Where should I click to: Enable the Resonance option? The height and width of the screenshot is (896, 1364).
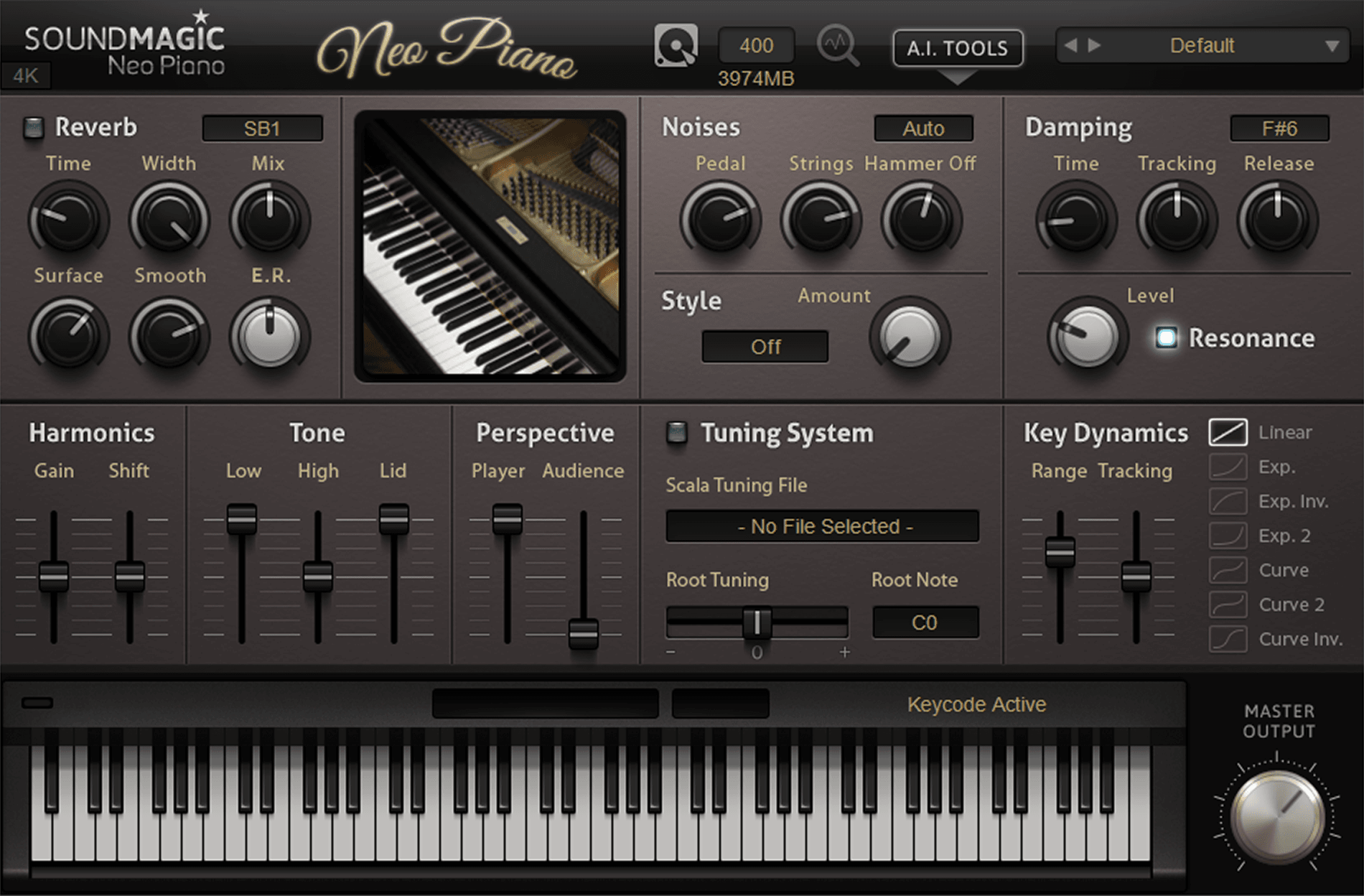point(1166,337)
